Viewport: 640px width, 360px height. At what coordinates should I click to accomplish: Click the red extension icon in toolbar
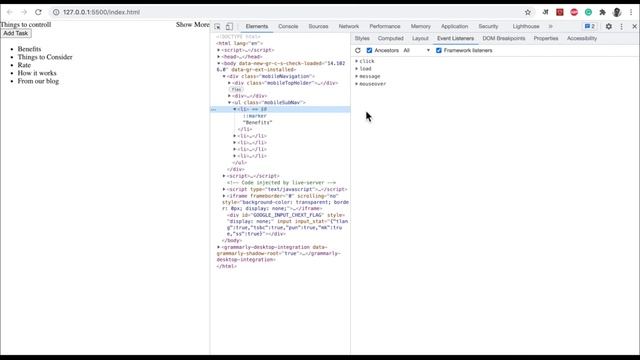[x=560, y=12]
